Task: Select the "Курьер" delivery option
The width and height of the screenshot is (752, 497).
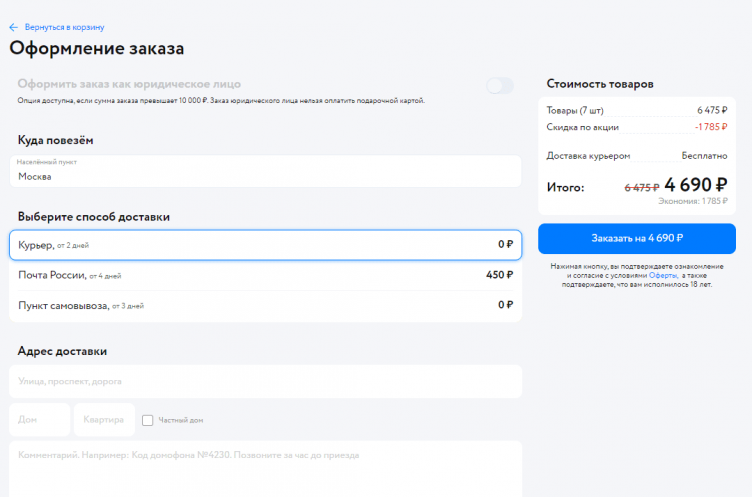Action: click(x=265, y=245)
